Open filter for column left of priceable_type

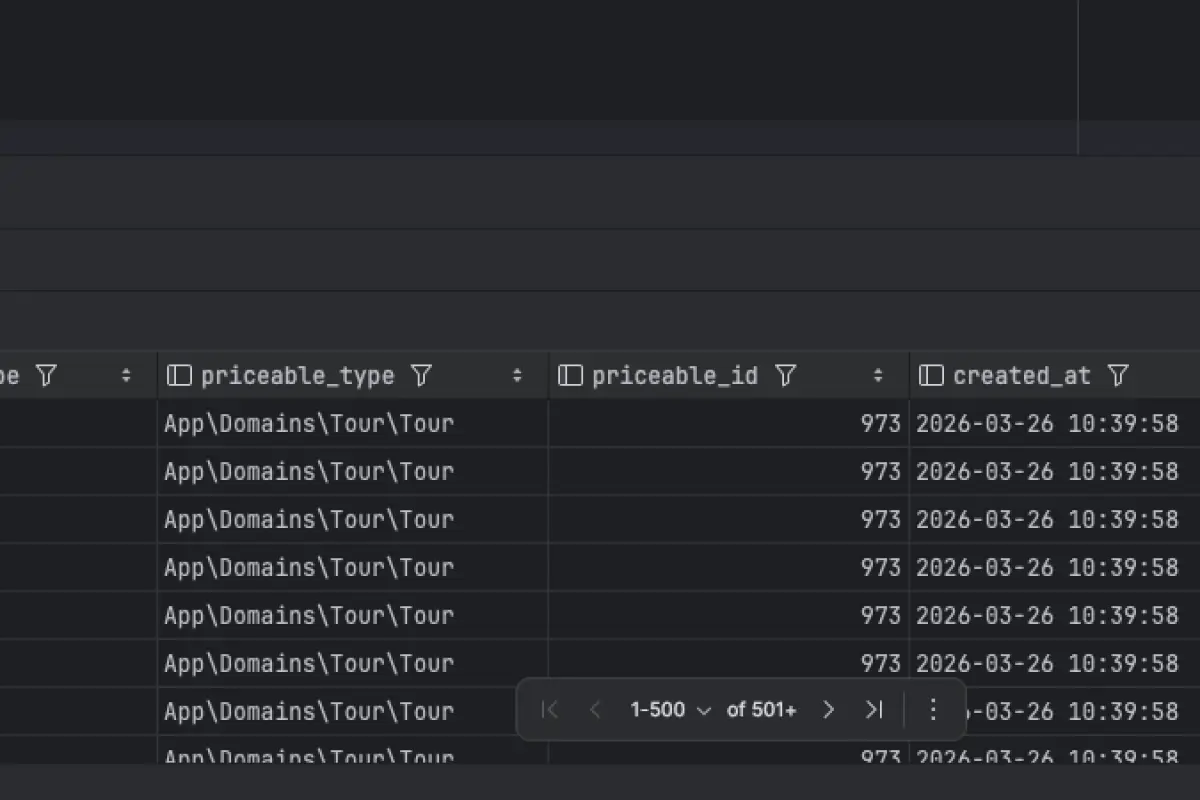pos(46,375)
